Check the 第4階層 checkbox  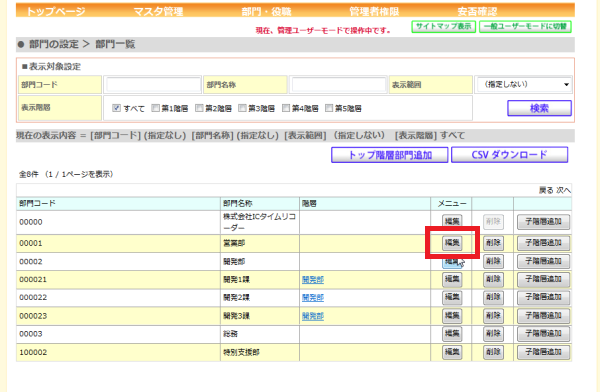[x=286, y=108]
